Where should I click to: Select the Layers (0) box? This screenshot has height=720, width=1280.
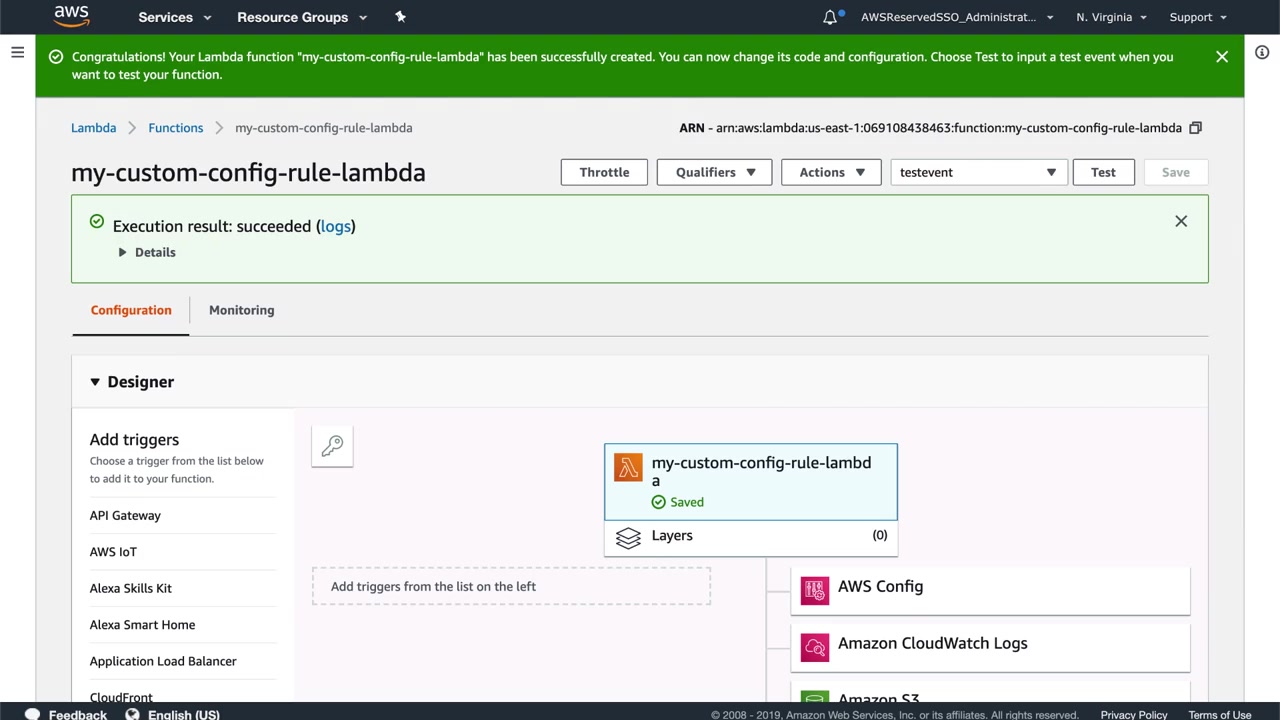pyautogui.click(x=751, y=537)
